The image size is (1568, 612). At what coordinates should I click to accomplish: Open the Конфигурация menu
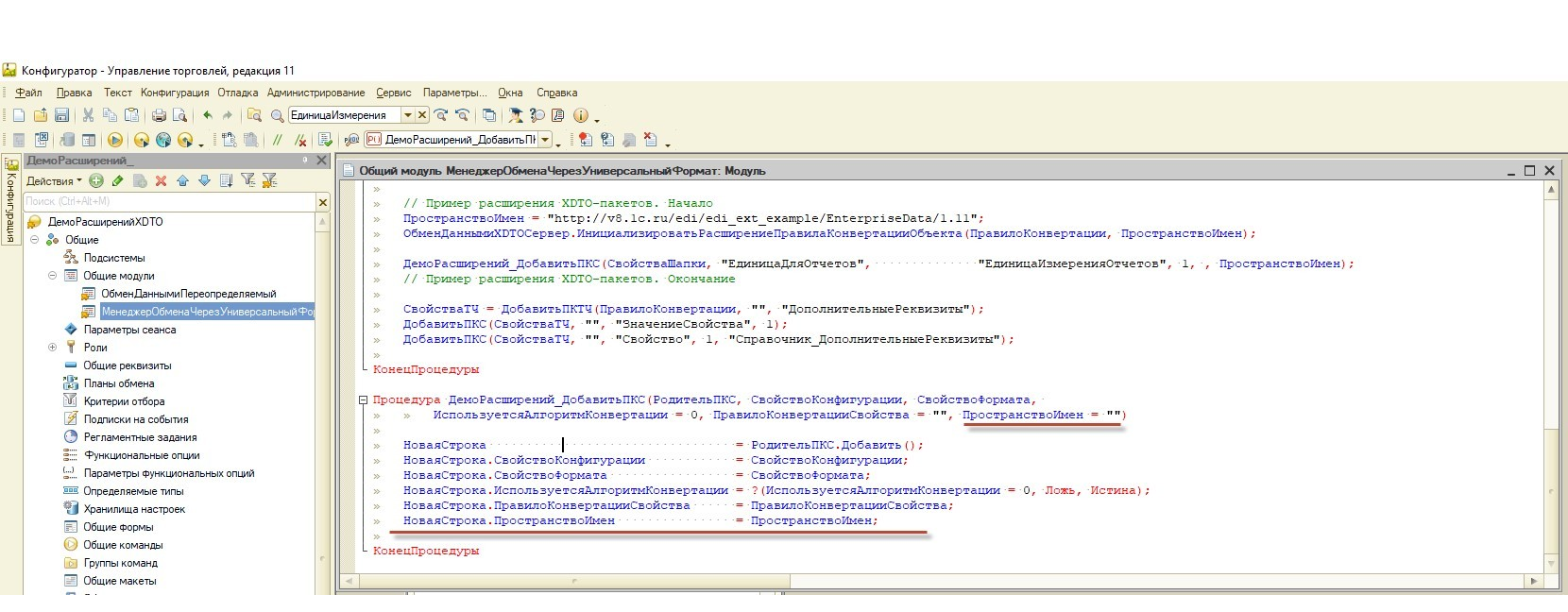point(175,93)
